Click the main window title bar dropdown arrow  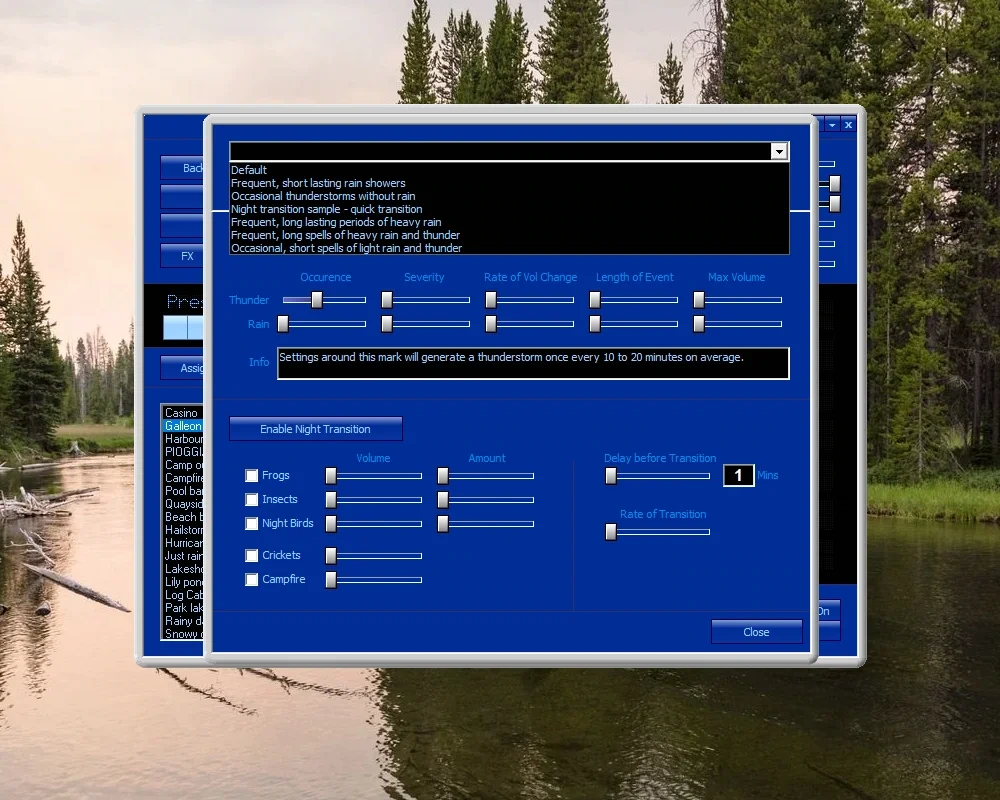tap(832, 125)
